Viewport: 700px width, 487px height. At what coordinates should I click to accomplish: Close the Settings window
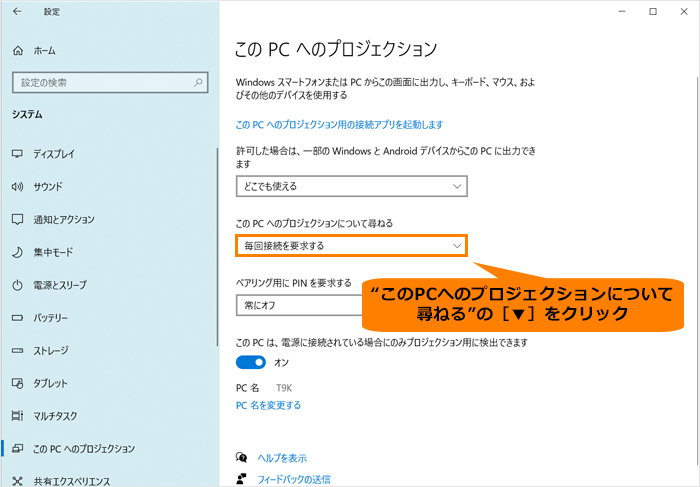coord(683,12)
